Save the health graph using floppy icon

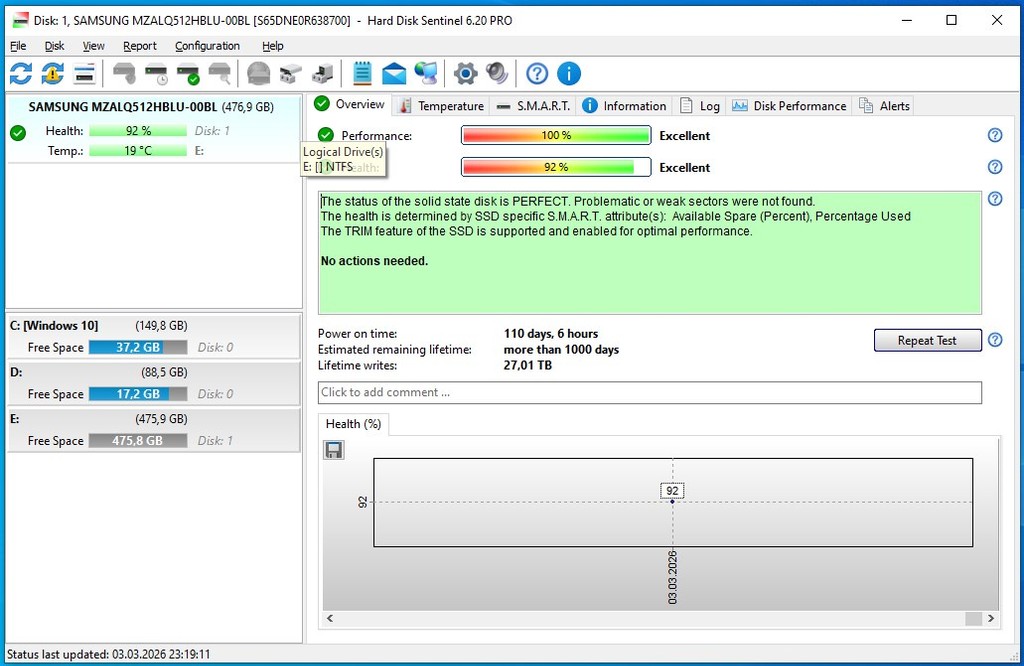point(334,450)
